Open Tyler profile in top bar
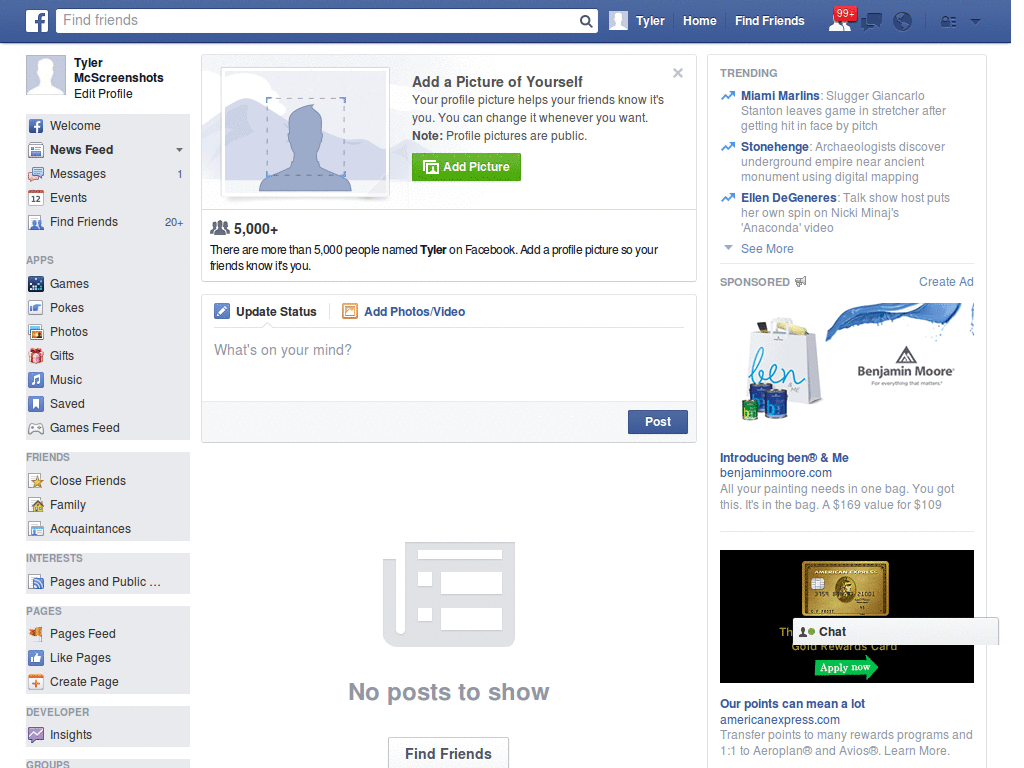Screen dimensions: 1024x768 [x=637, y=21]
